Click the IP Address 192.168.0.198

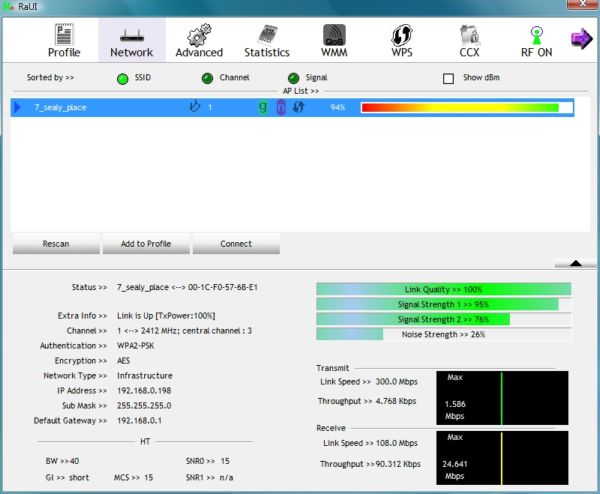pos(144,391)
